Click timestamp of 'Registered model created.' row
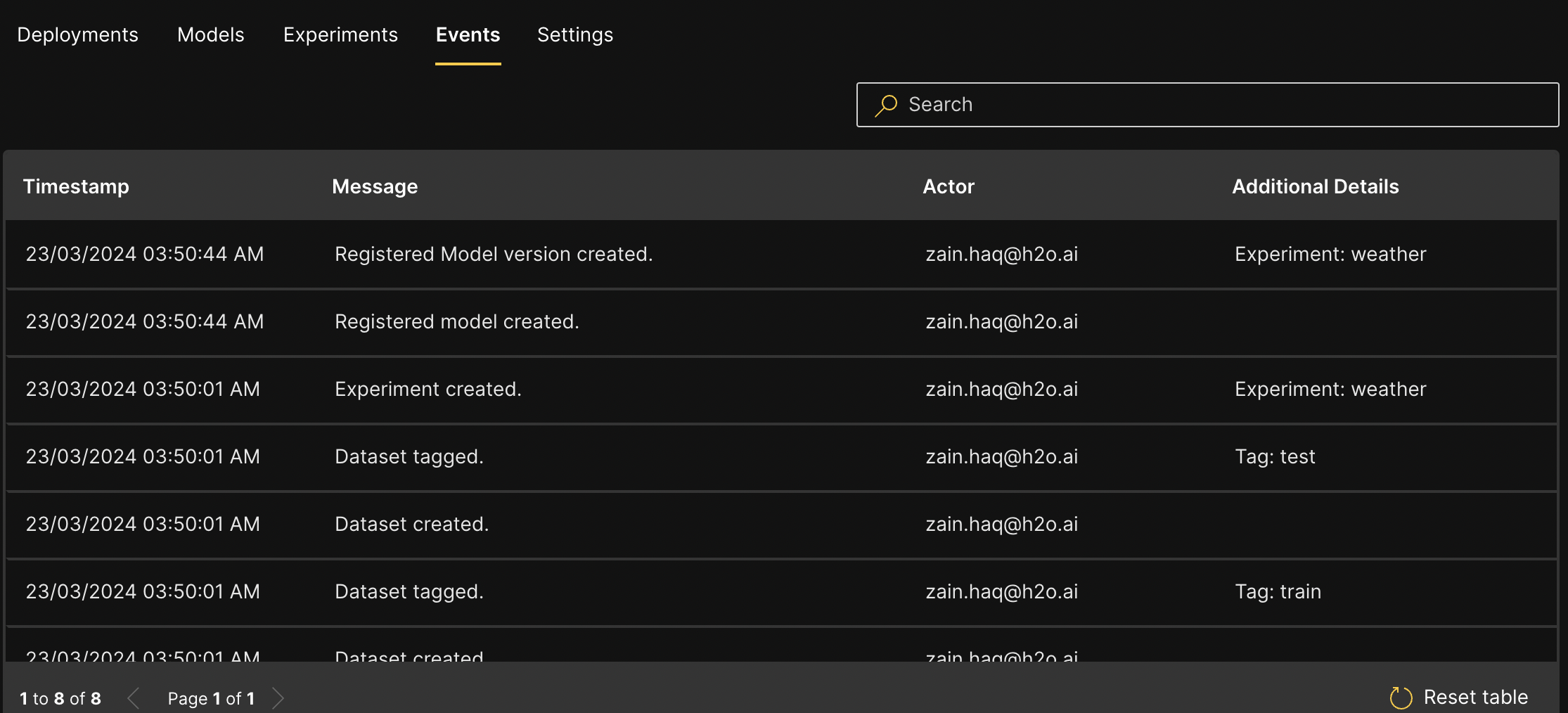 [x=145, y=321]
